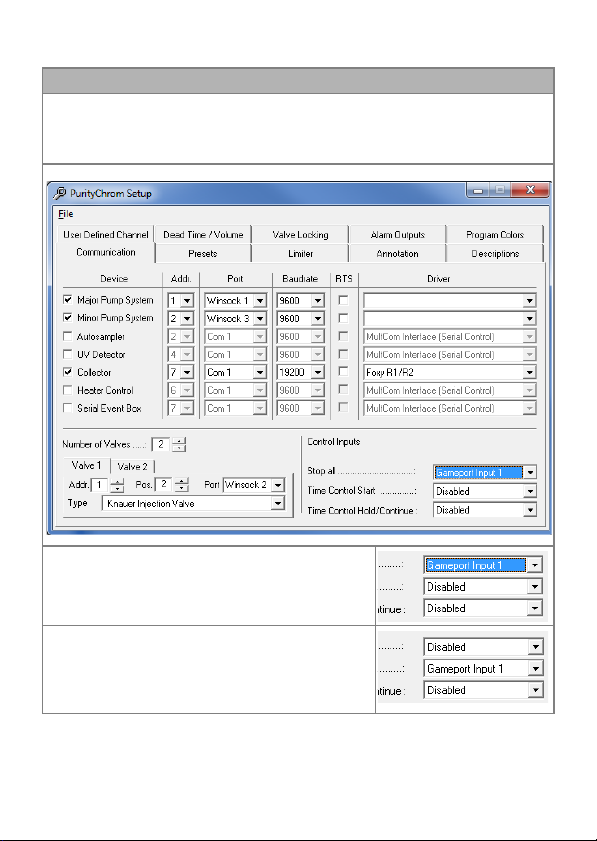The width and height of the screenshot is (597, 841).
Task: Open Major Pump System baudrate dropdown
Action: (318, 301)
